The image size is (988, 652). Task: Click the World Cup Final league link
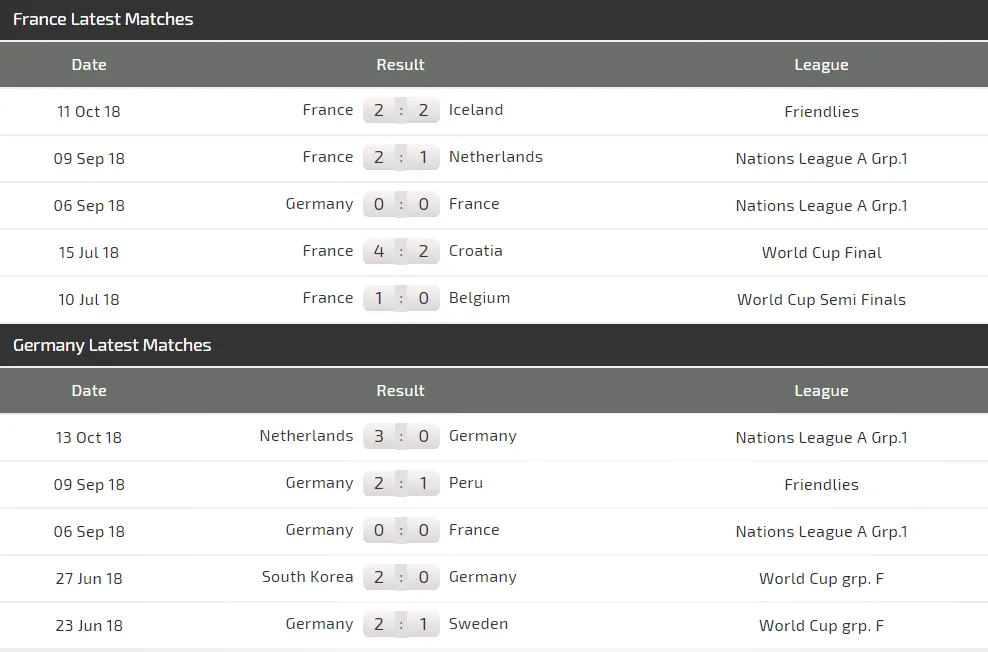pyautogui.click(x=821, y=252)
